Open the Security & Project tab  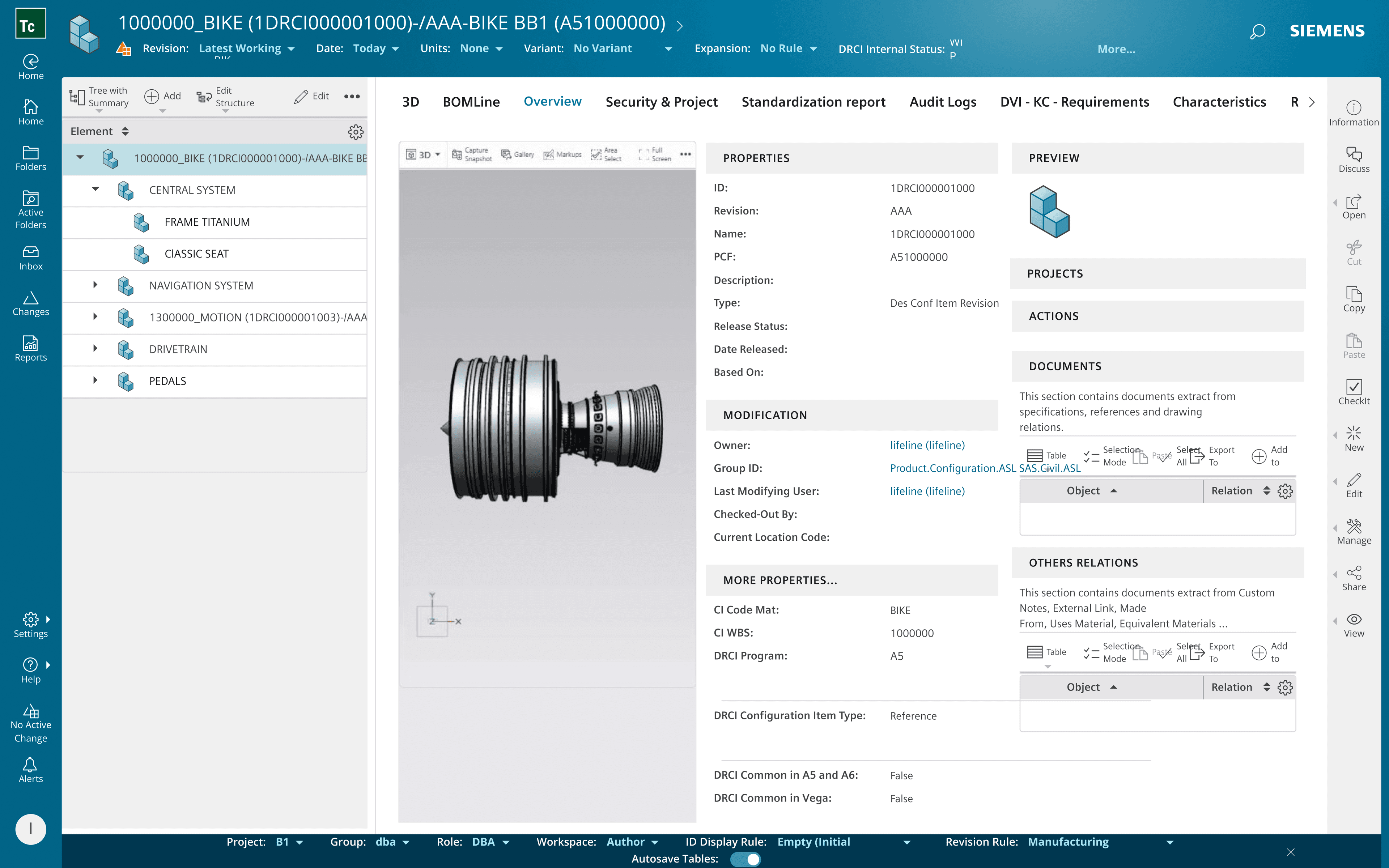point(661,102)
